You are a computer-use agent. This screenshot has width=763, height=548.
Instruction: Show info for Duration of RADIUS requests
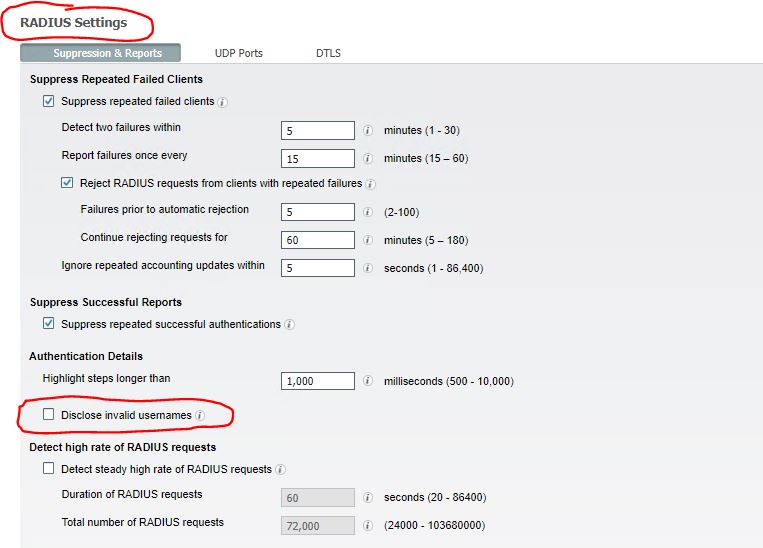coord(368,497)
